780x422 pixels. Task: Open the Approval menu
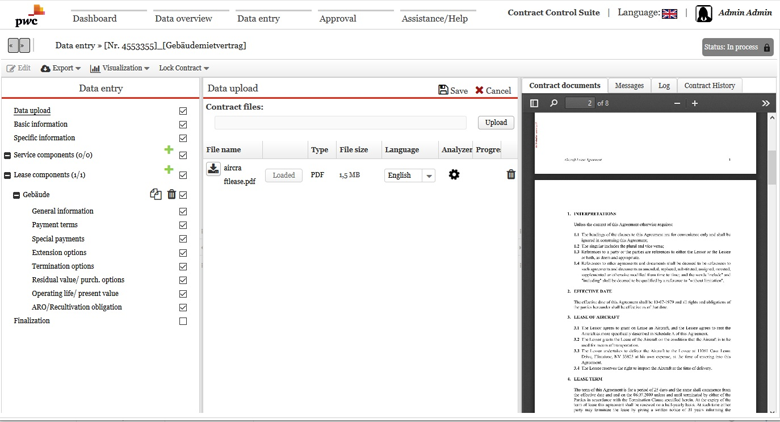click(x=338, y=18)
